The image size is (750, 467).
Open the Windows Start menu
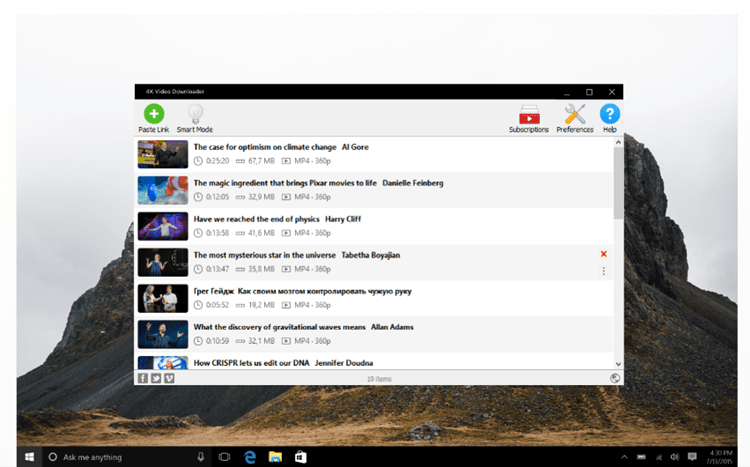click(30, 457)
